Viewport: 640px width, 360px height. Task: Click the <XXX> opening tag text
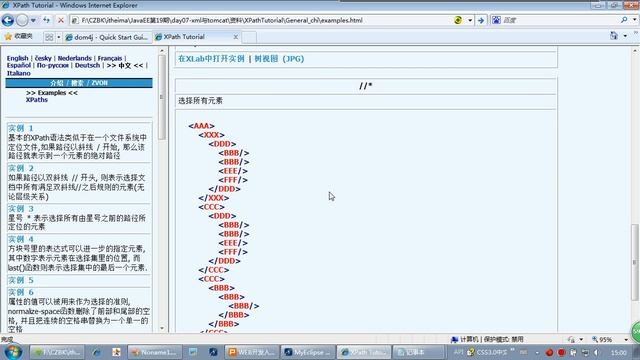point(211,135)
